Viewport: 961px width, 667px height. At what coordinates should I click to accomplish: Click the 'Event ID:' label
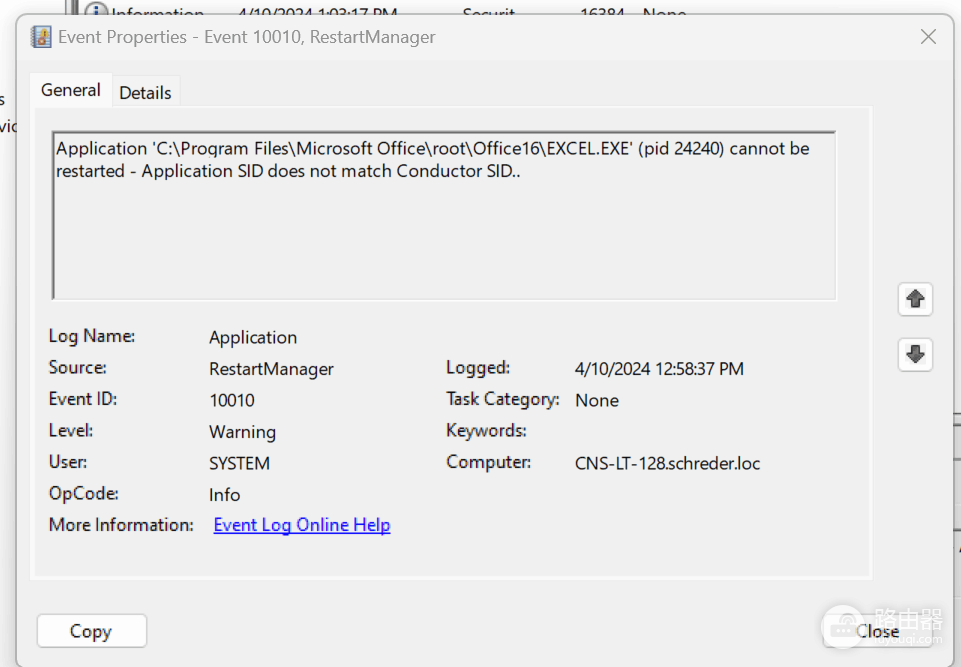point(83,399)
